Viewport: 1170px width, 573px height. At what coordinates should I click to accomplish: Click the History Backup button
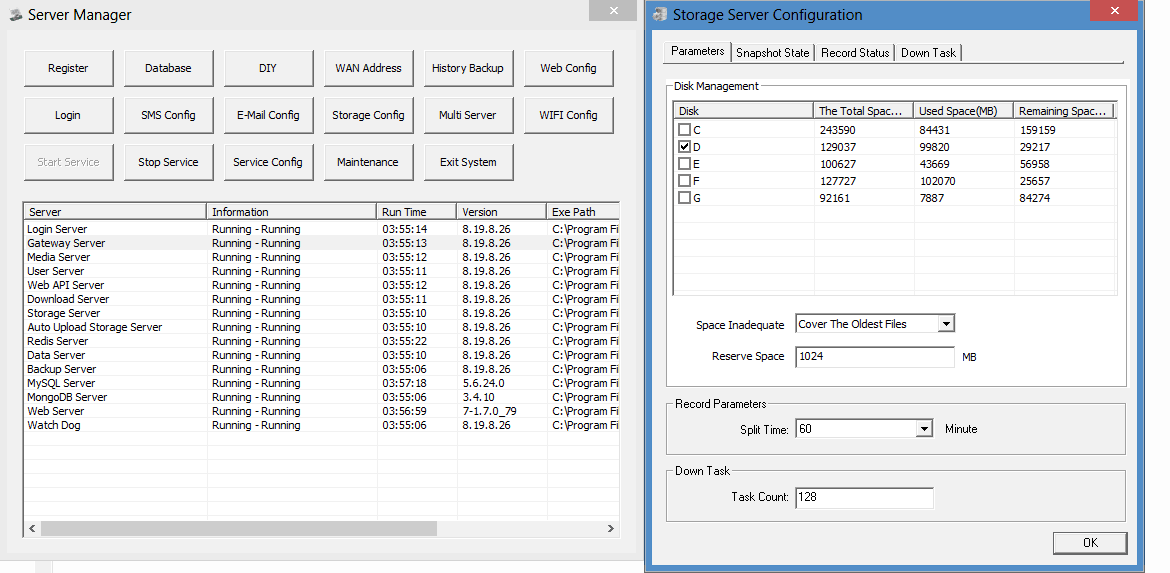(469, 68)
